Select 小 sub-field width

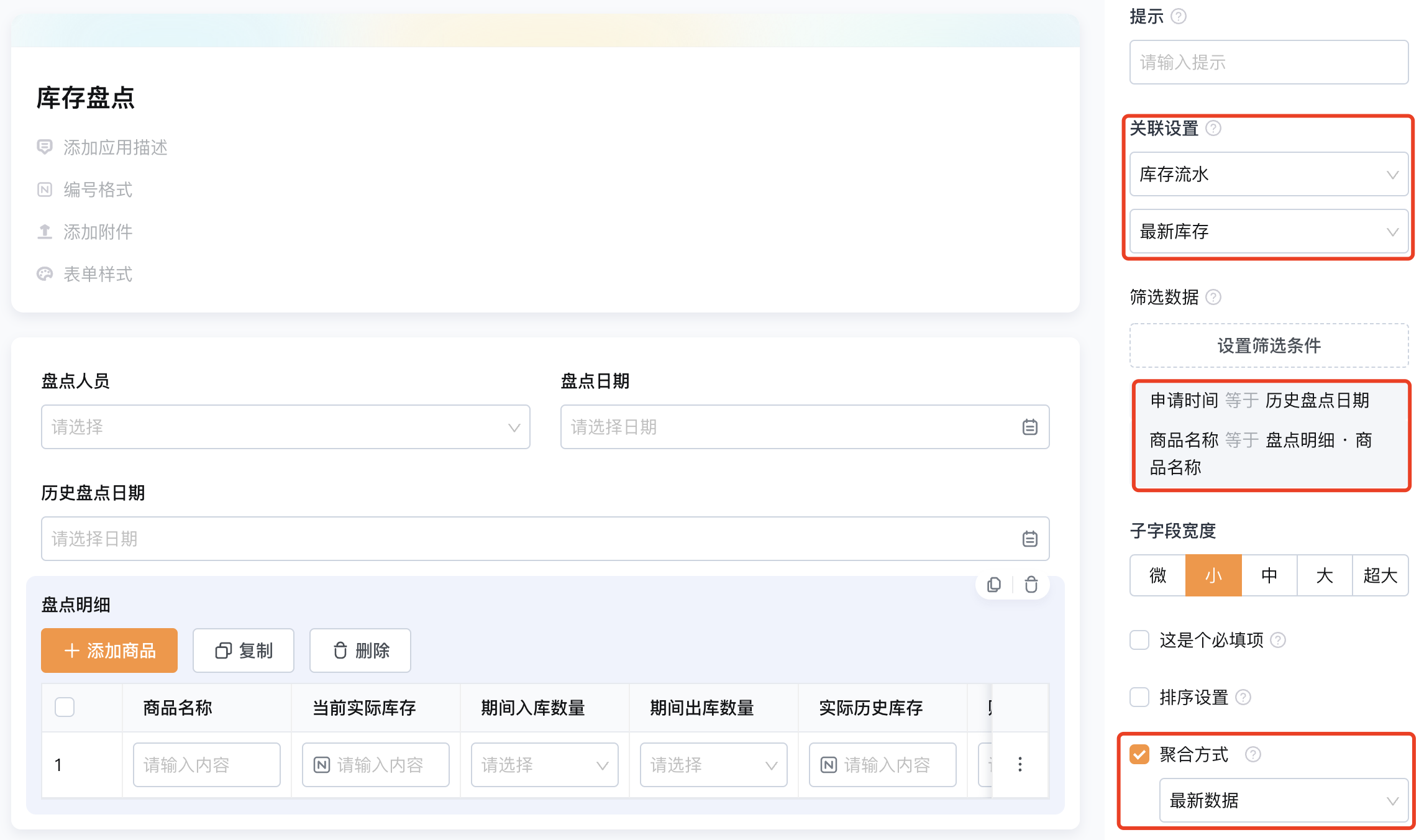point(1213,575)
